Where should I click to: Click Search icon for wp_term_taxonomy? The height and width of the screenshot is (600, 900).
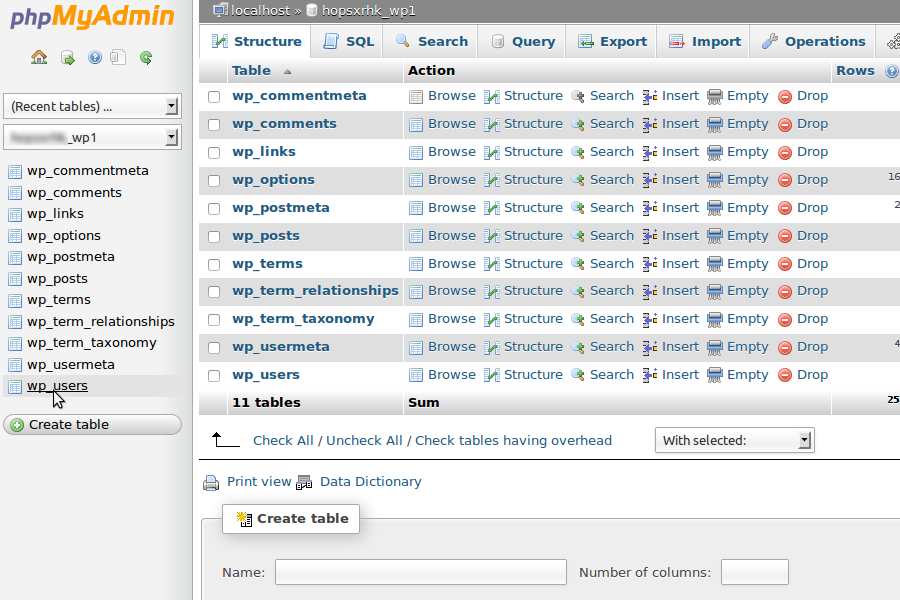578,320
